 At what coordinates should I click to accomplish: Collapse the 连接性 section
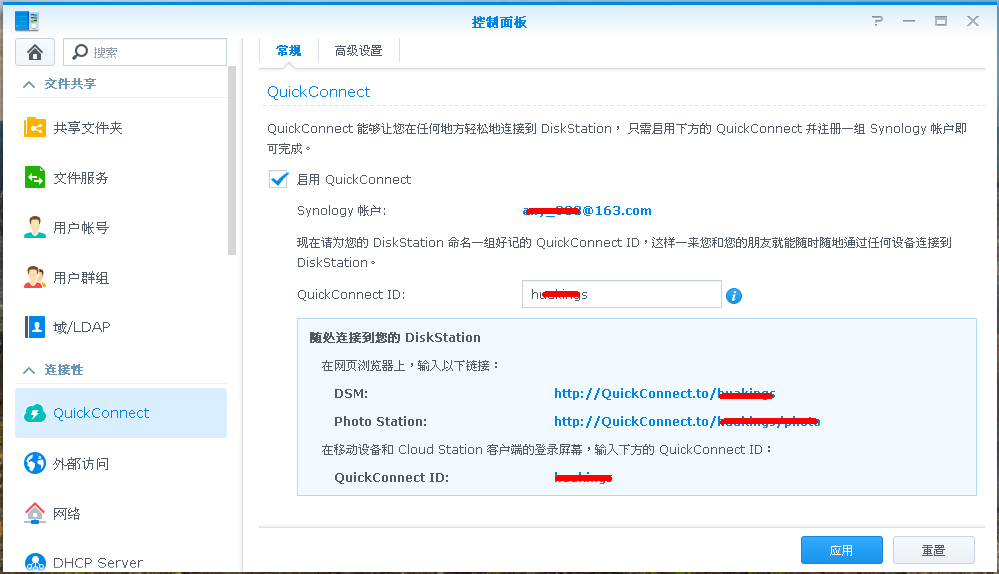click(x=29, y=370)
